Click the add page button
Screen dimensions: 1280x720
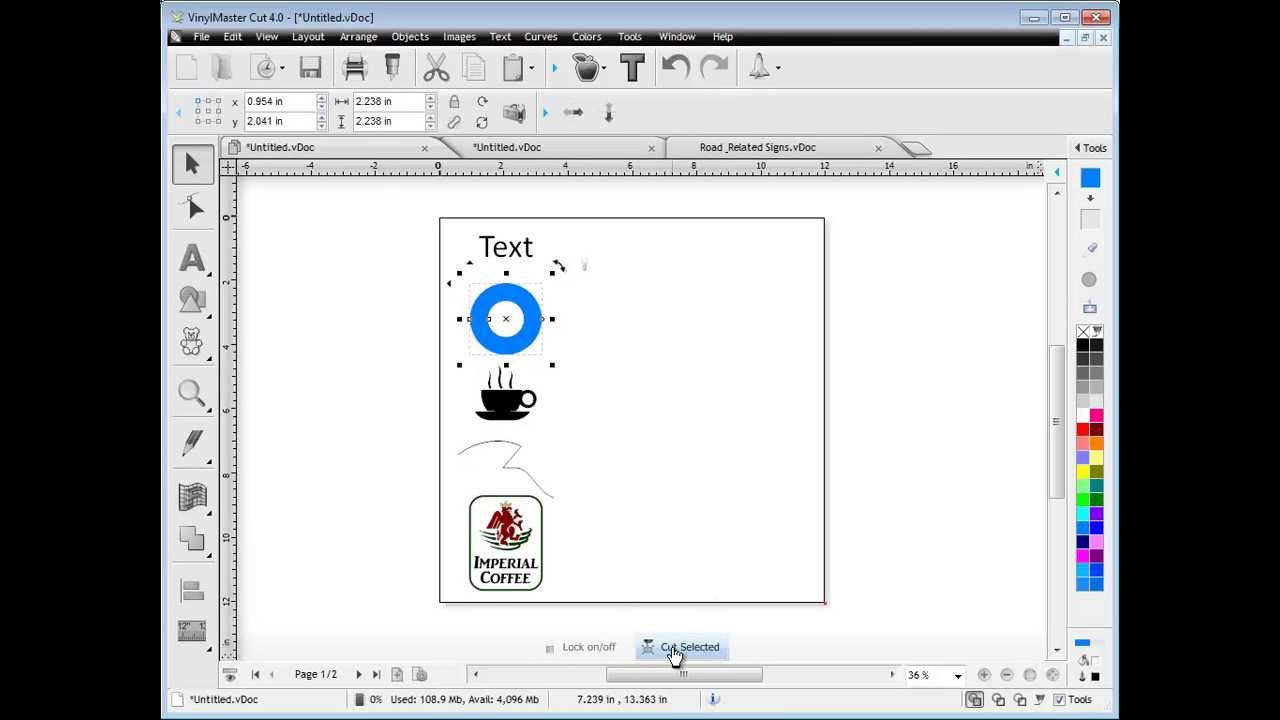pyautogui.click(x=397, y=675)
